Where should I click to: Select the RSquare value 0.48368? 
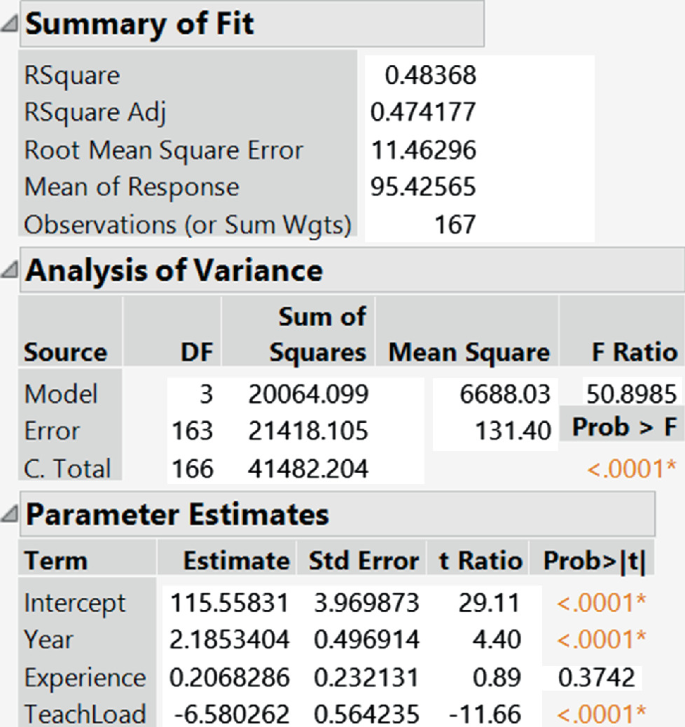430,75
